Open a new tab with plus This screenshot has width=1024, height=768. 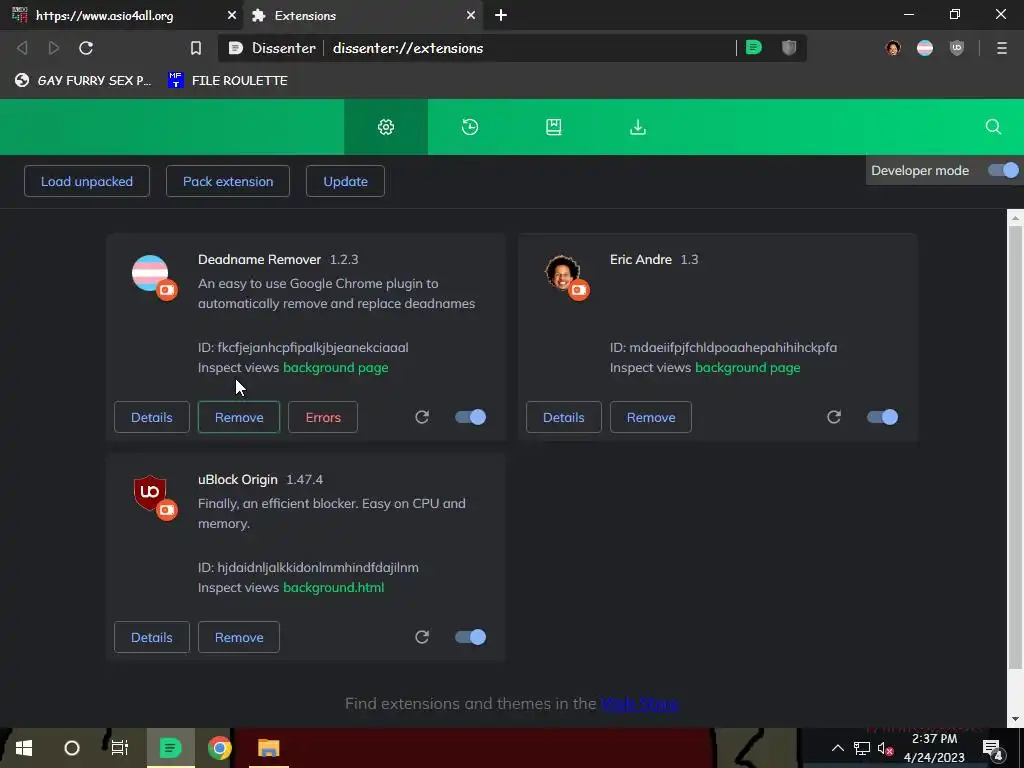tap(501, 15)
